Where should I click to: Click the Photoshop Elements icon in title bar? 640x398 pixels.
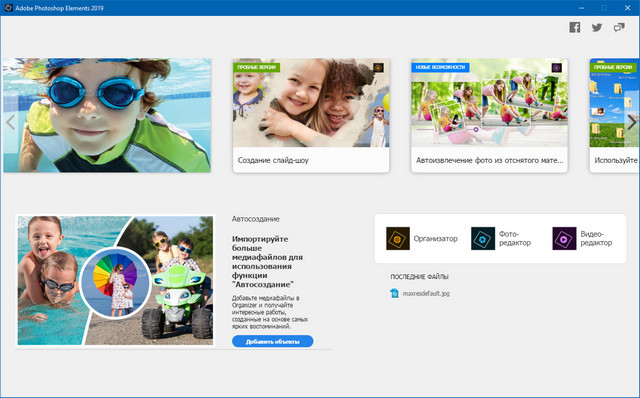coord(8,8)
